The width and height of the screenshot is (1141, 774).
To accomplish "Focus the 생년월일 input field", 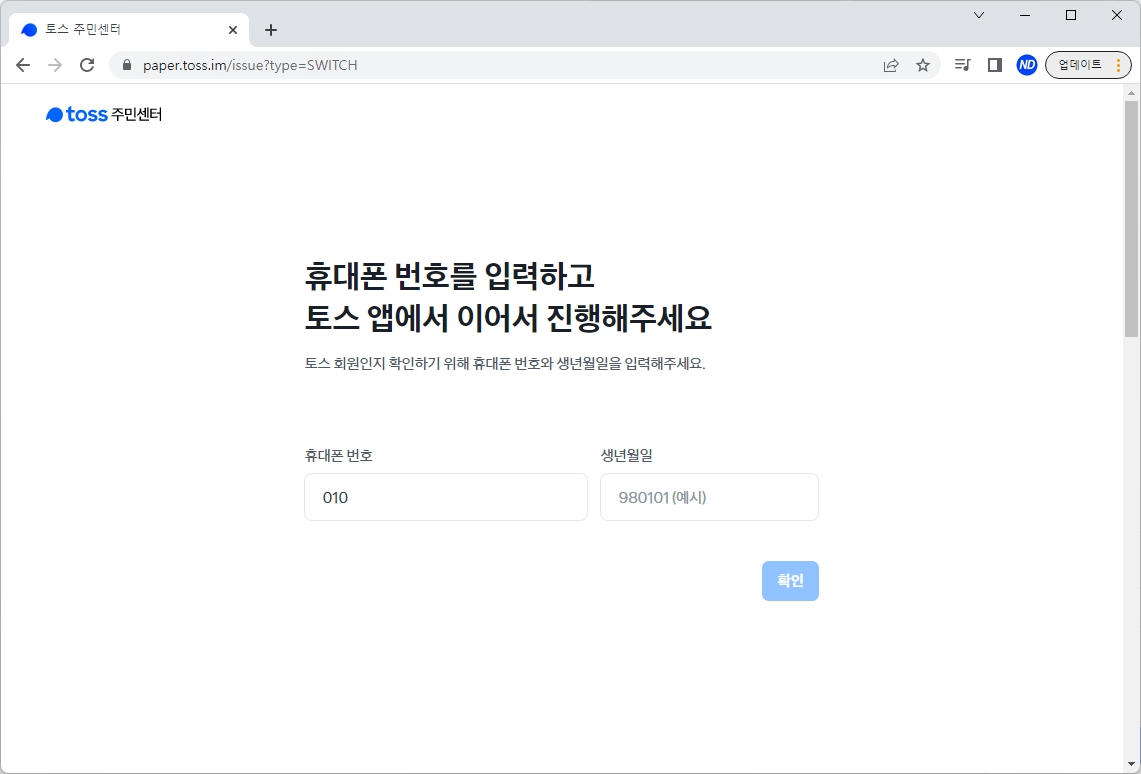I will tap(709, 497).
